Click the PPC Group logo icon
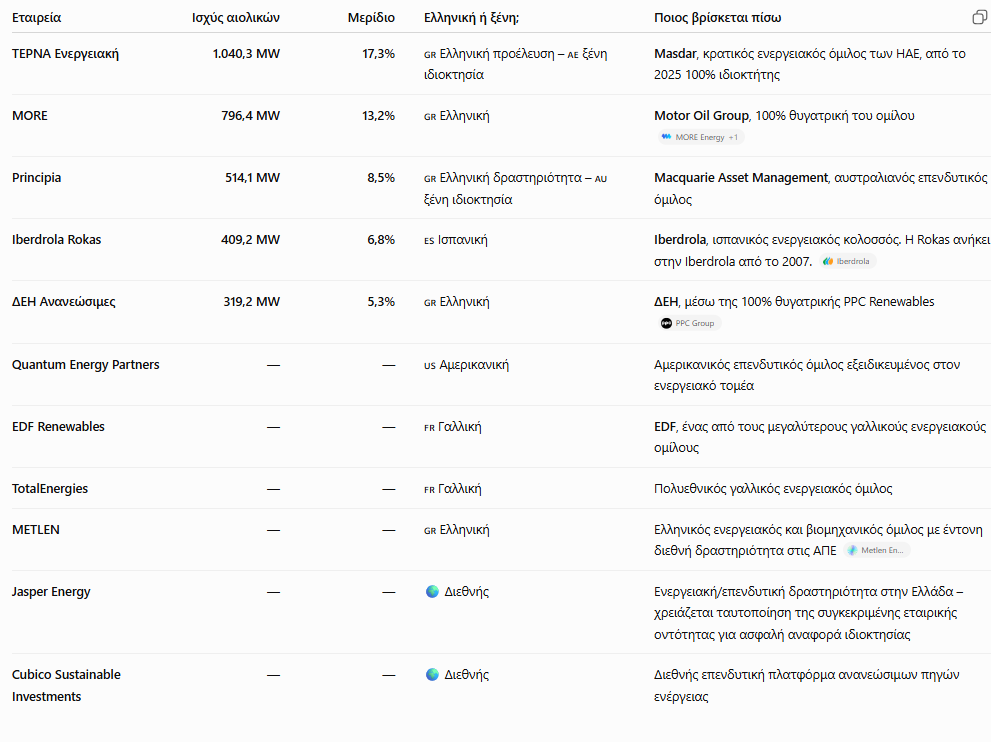Image resolution: width=991 pixels, height=742 pixels. click(x=666, y=323)
